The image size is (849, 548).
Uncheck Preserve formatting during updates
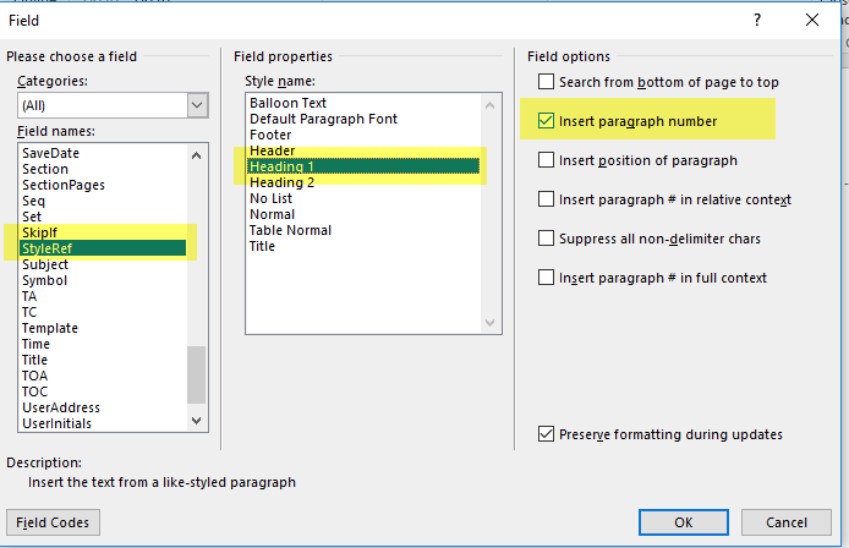[546, 434]
